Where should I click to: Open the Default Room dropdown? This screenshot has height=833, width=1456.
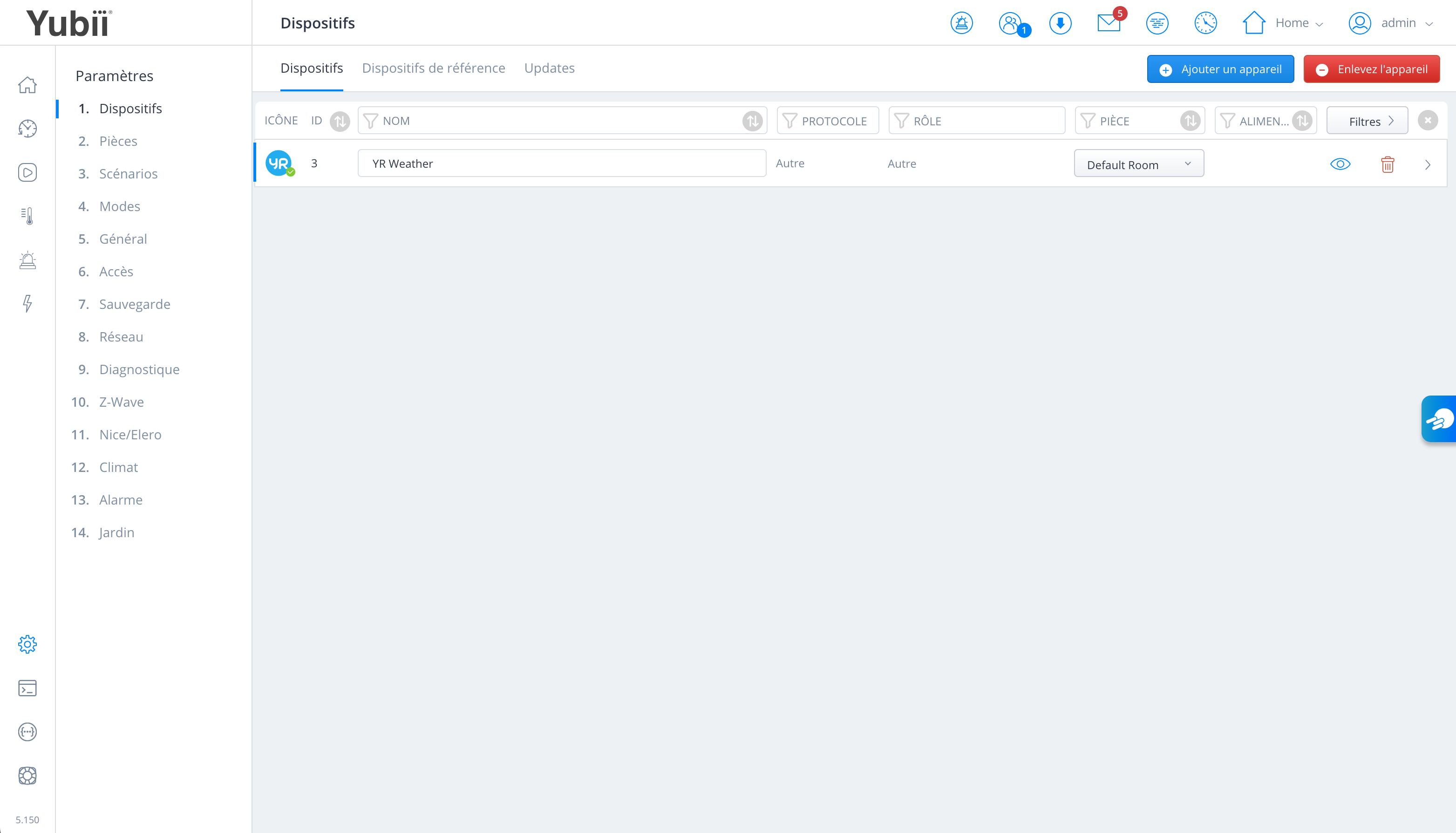1139,164
